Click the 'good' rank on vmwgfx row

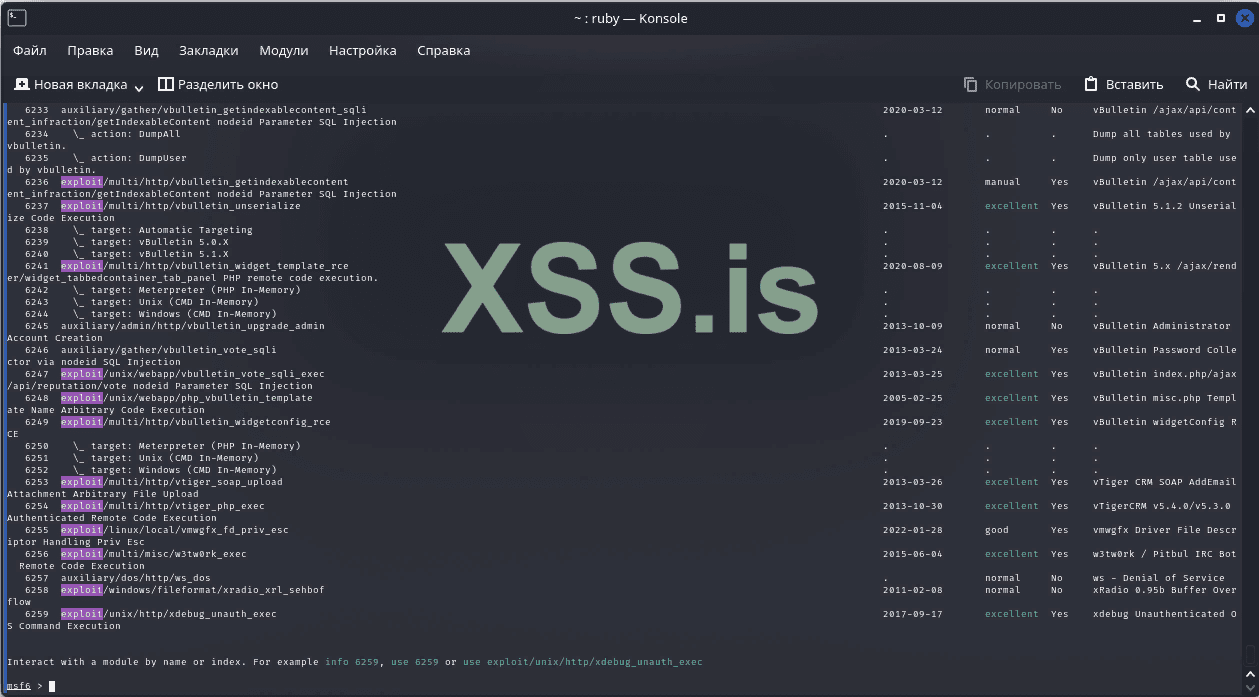tap(997, 530)
